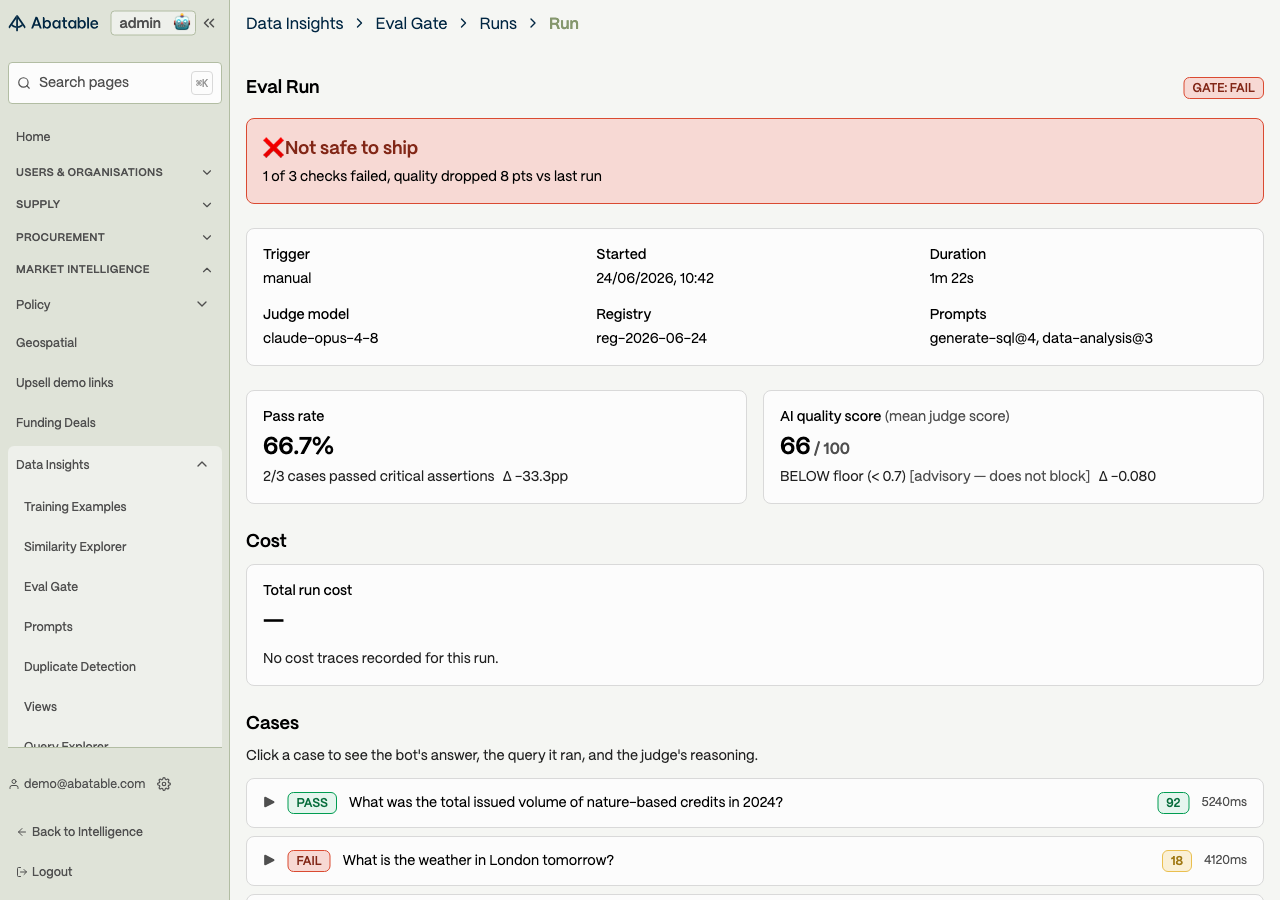Viewport: 1280px width, 900px height.
Task: Click the score badge 18
Action: (x=1176, y=860)
